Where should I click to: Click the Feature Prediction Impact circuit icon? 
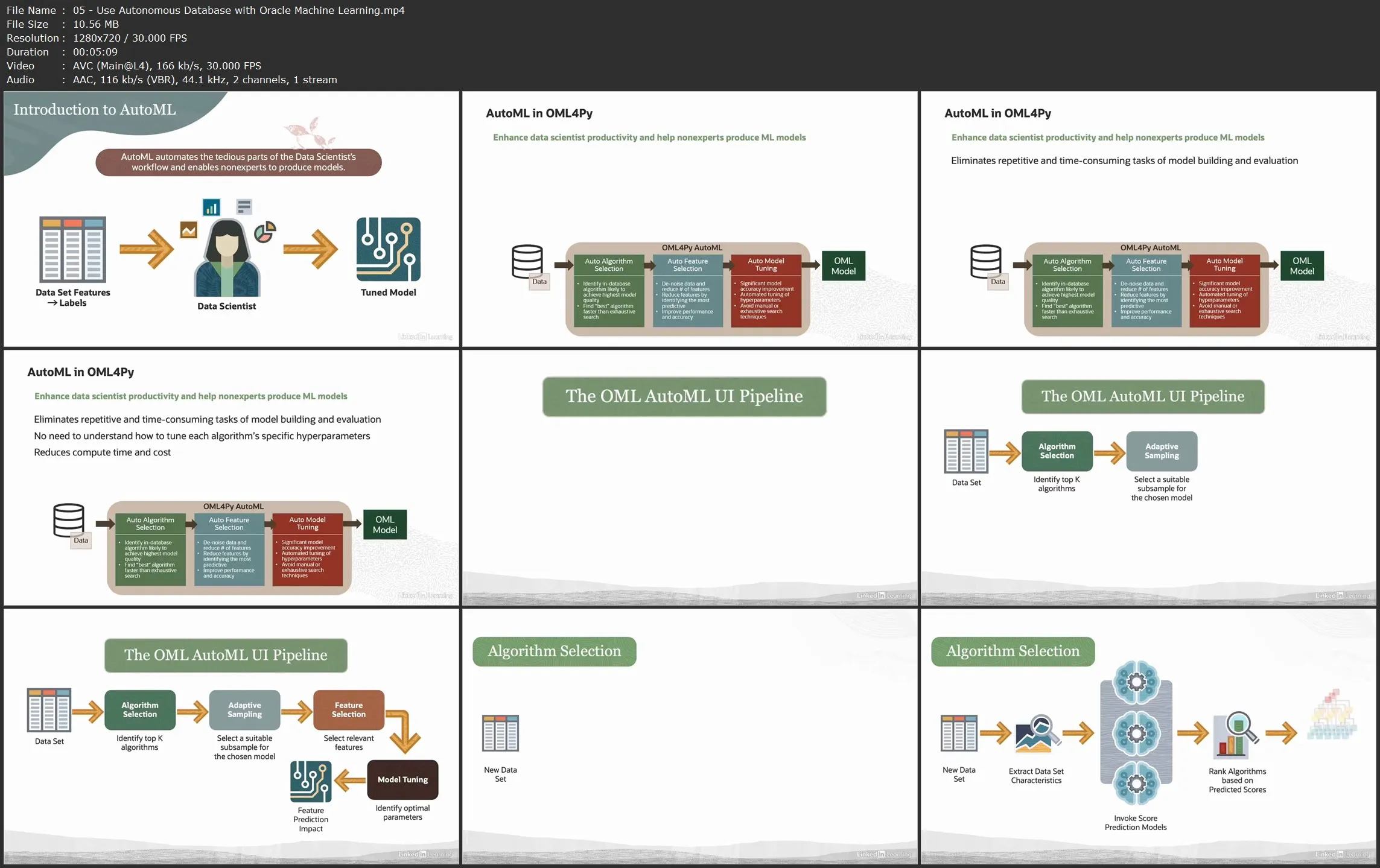pyautogui.click(x=311, y=781)
